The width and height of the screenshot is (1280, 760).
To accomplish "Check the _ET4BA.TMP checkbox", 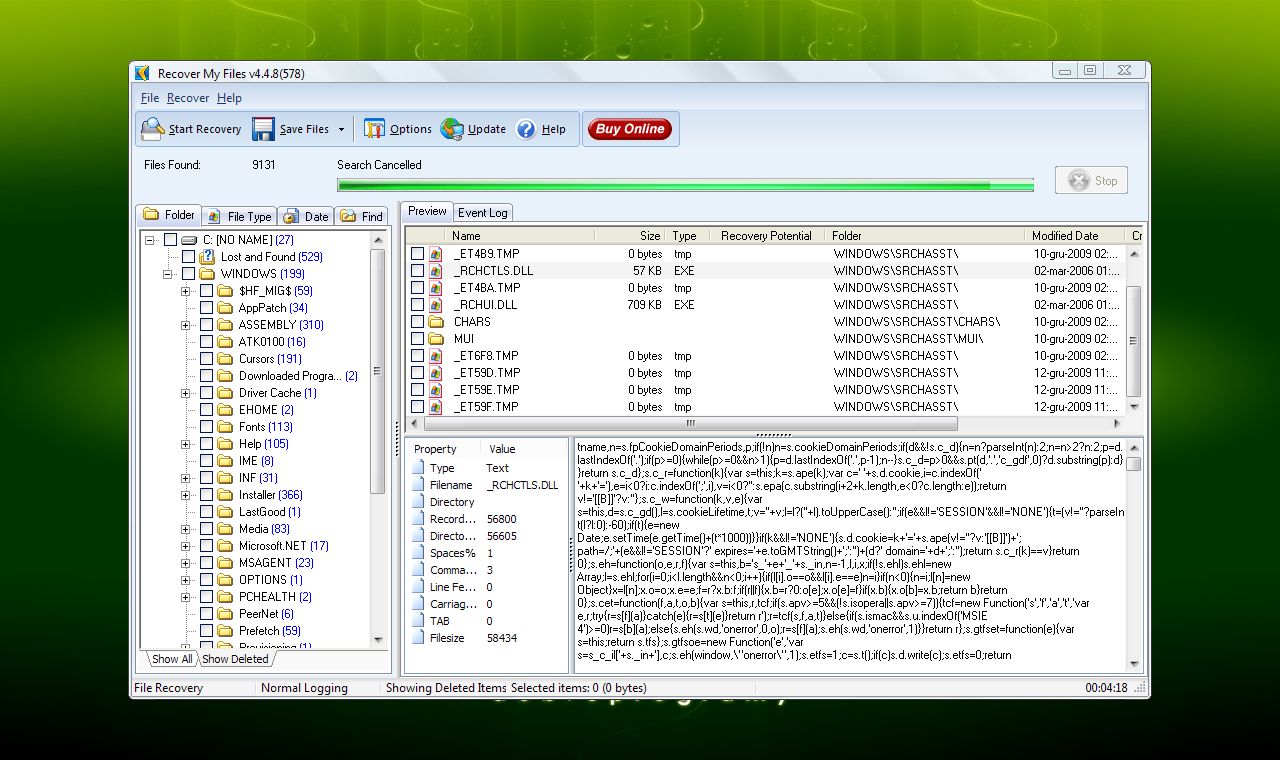I will [417, 288].
